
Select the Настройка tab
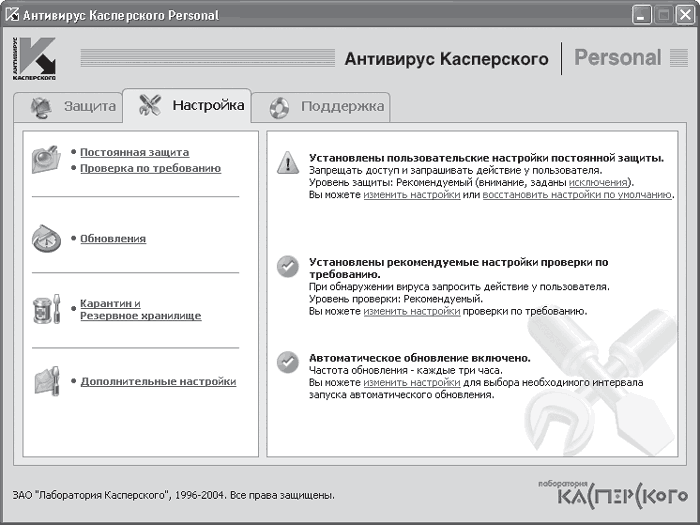187,105
